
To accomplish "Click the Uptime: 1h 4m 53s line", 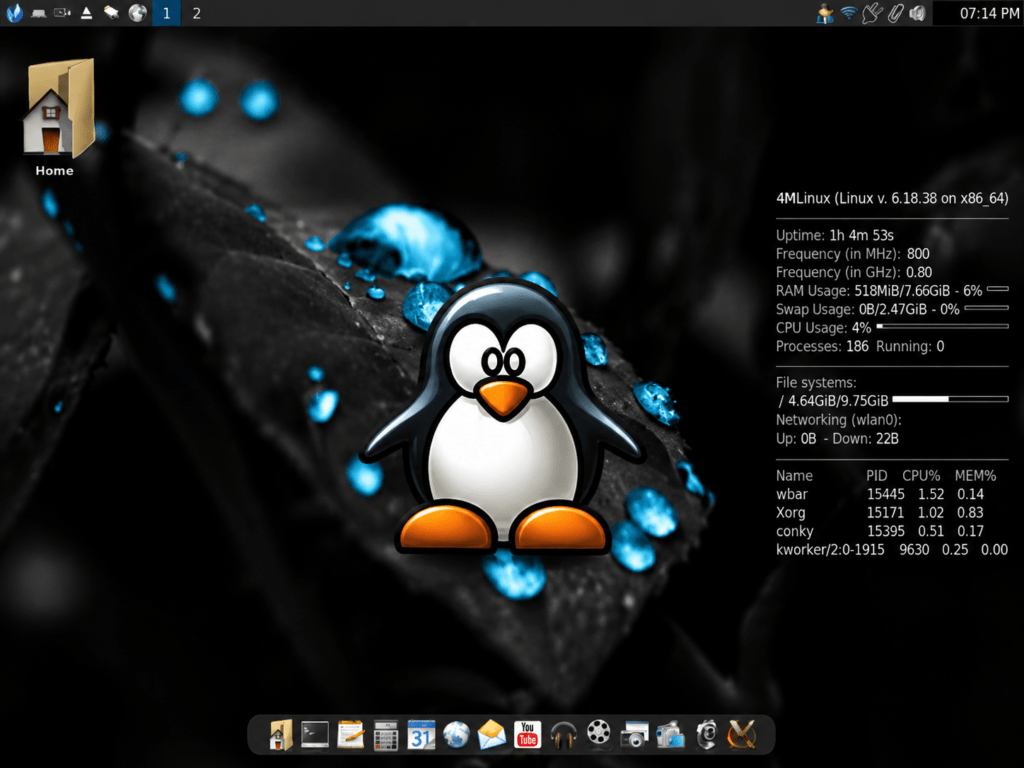I will point(835,235).
